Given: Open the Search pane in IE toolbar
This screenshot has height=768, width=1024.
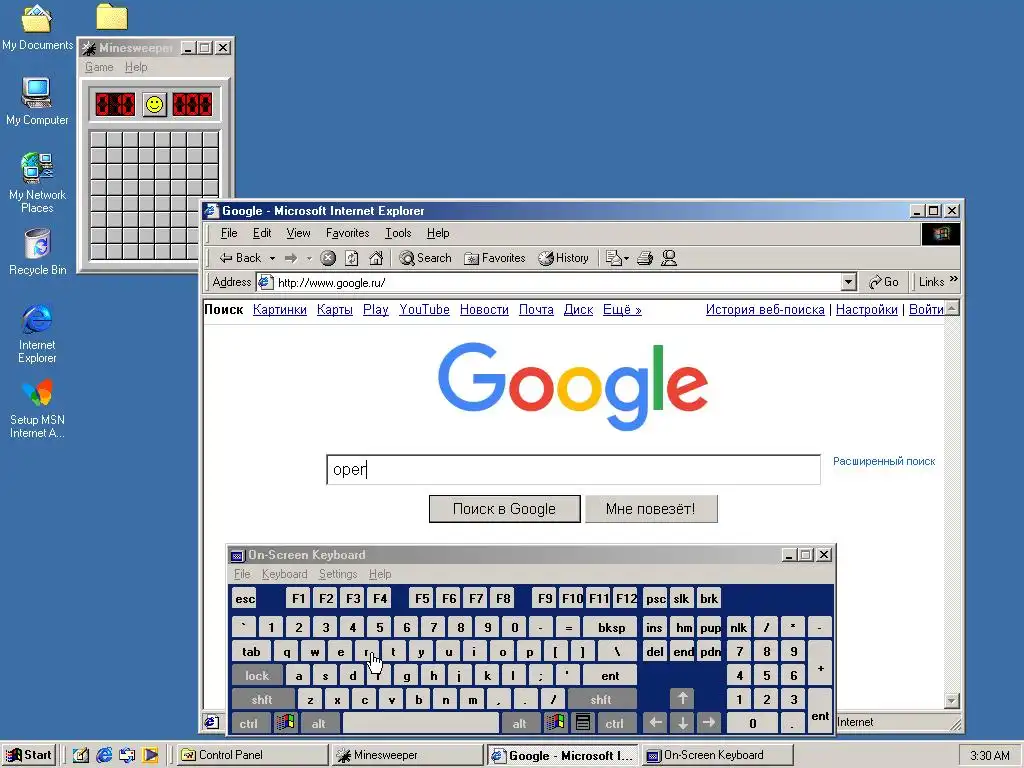Looking at the screenshot, I should click(425, 258).
